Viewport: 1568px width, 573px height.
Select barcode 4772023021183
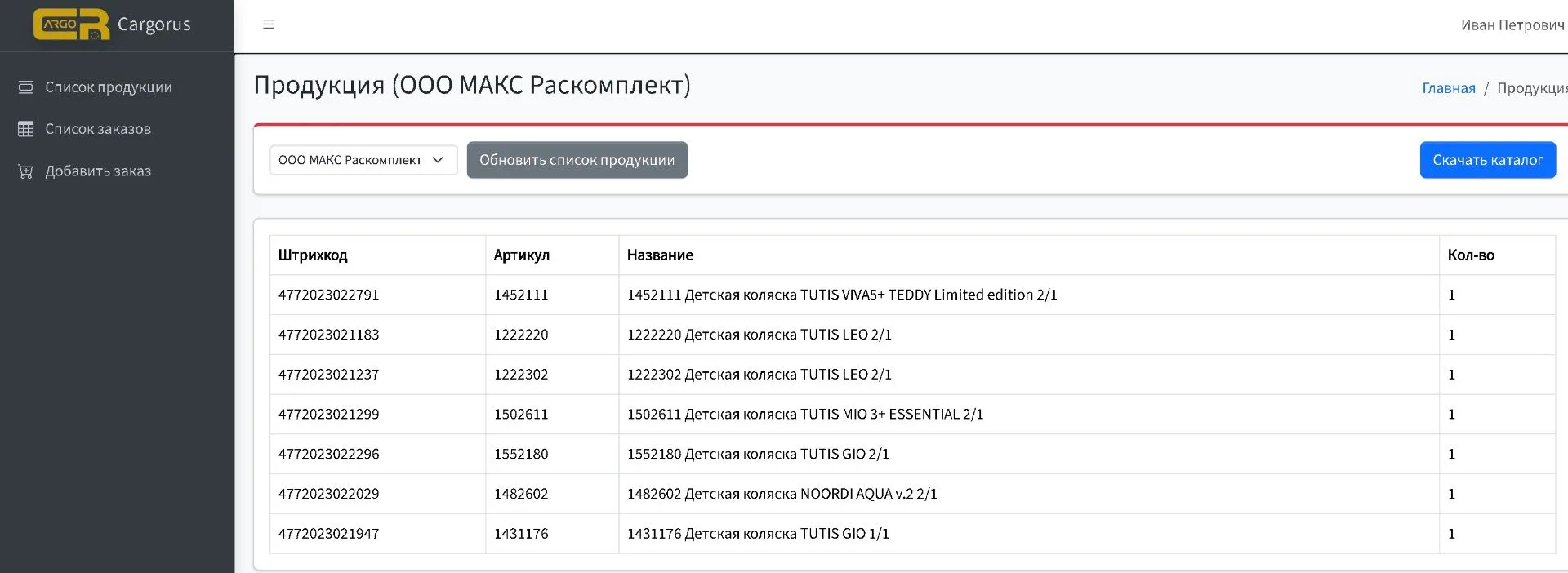[x=329, y=335]
